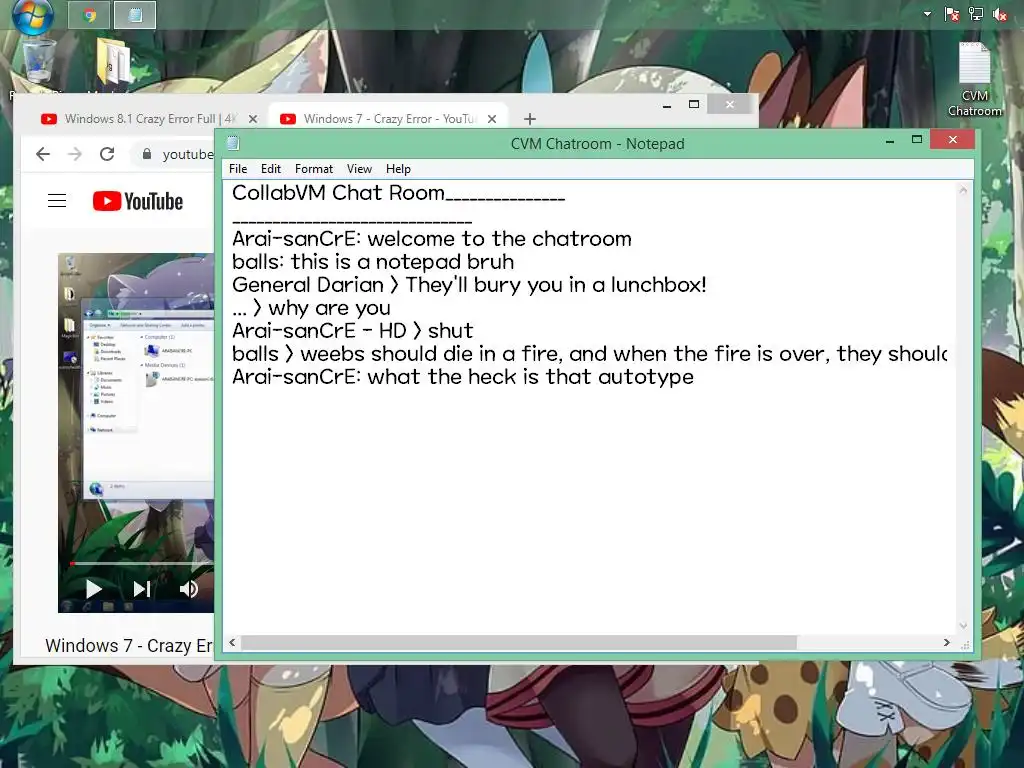Viewport: 1024px width, 768px height.
Task: Click Notepad vertical scroll up arrow
Action: 963,190
